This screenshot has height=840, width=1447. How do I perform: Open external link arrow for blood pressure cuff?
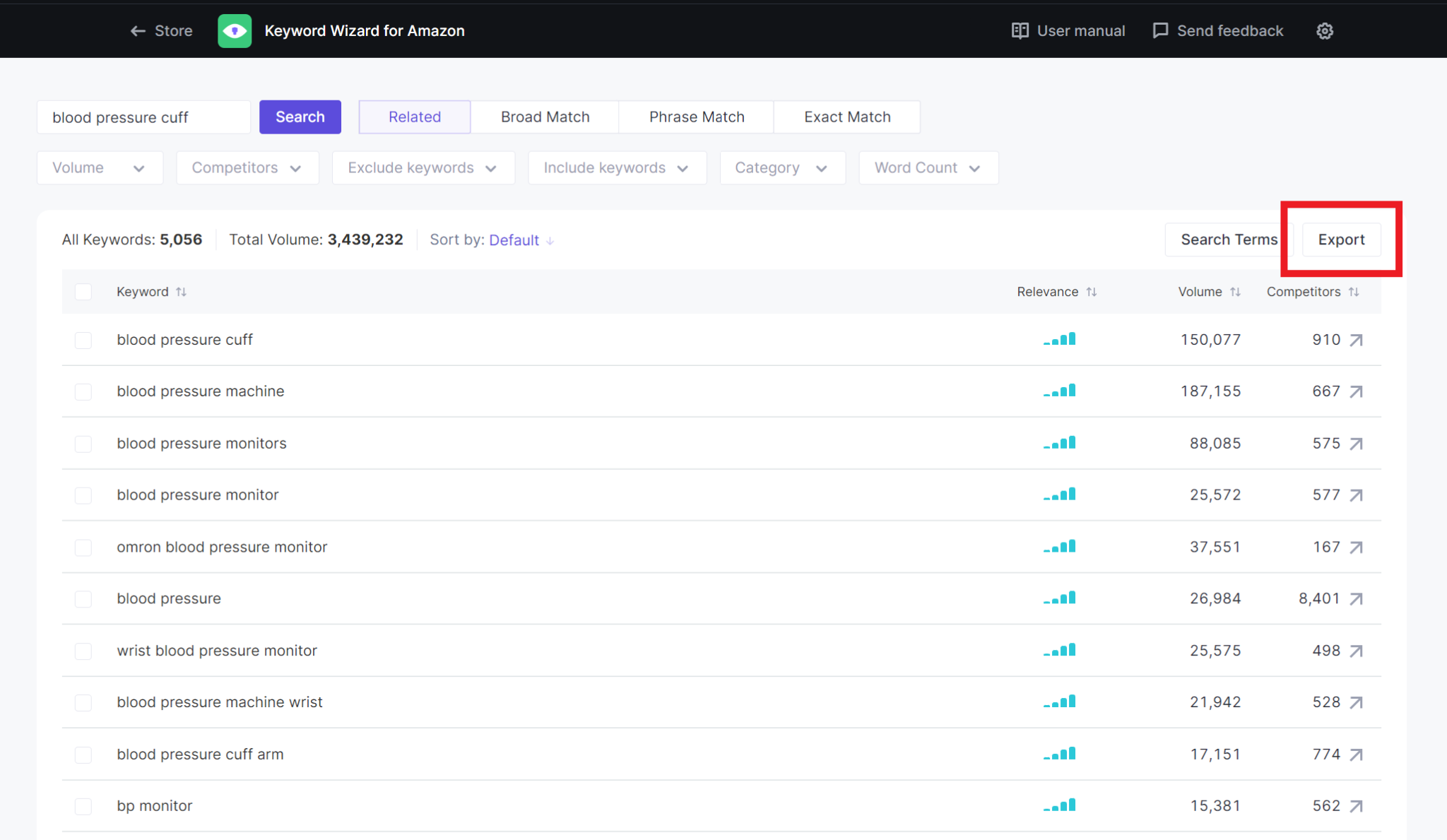pyautogui.click(x=1356, y=341)
